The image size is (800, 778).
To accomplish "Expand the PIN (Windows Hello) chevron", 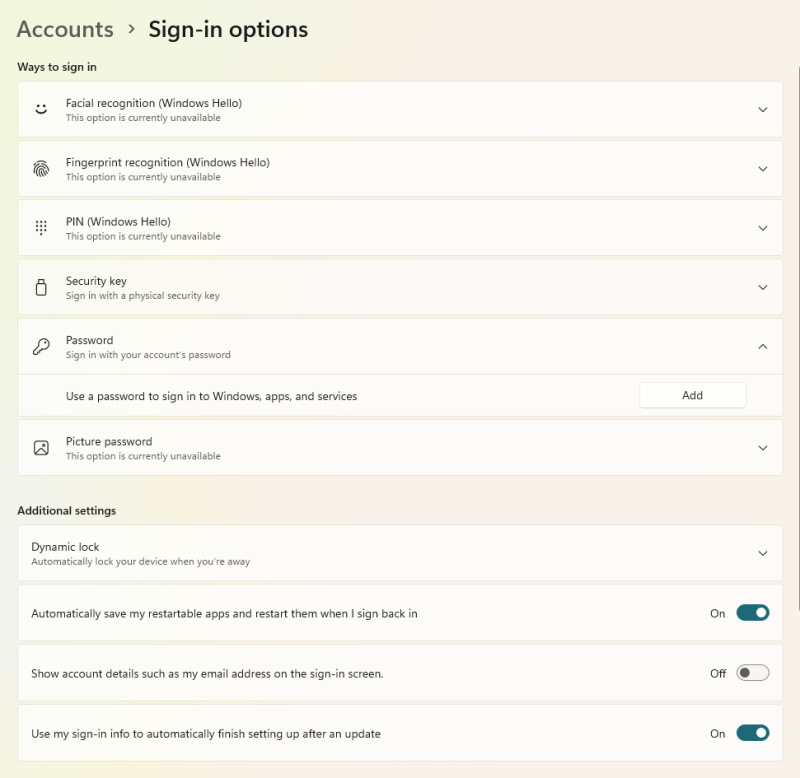I will click(762, 228).
